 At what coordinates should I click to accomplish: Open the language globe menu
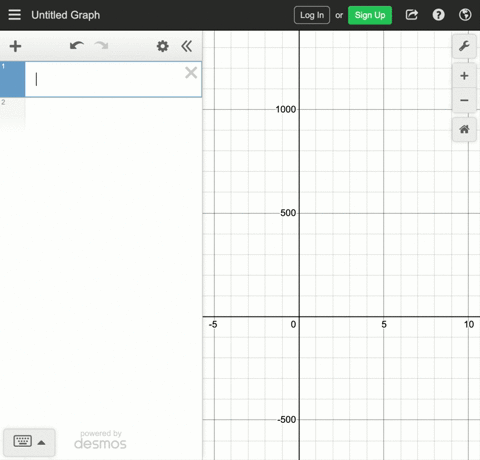tap(465, 15)
